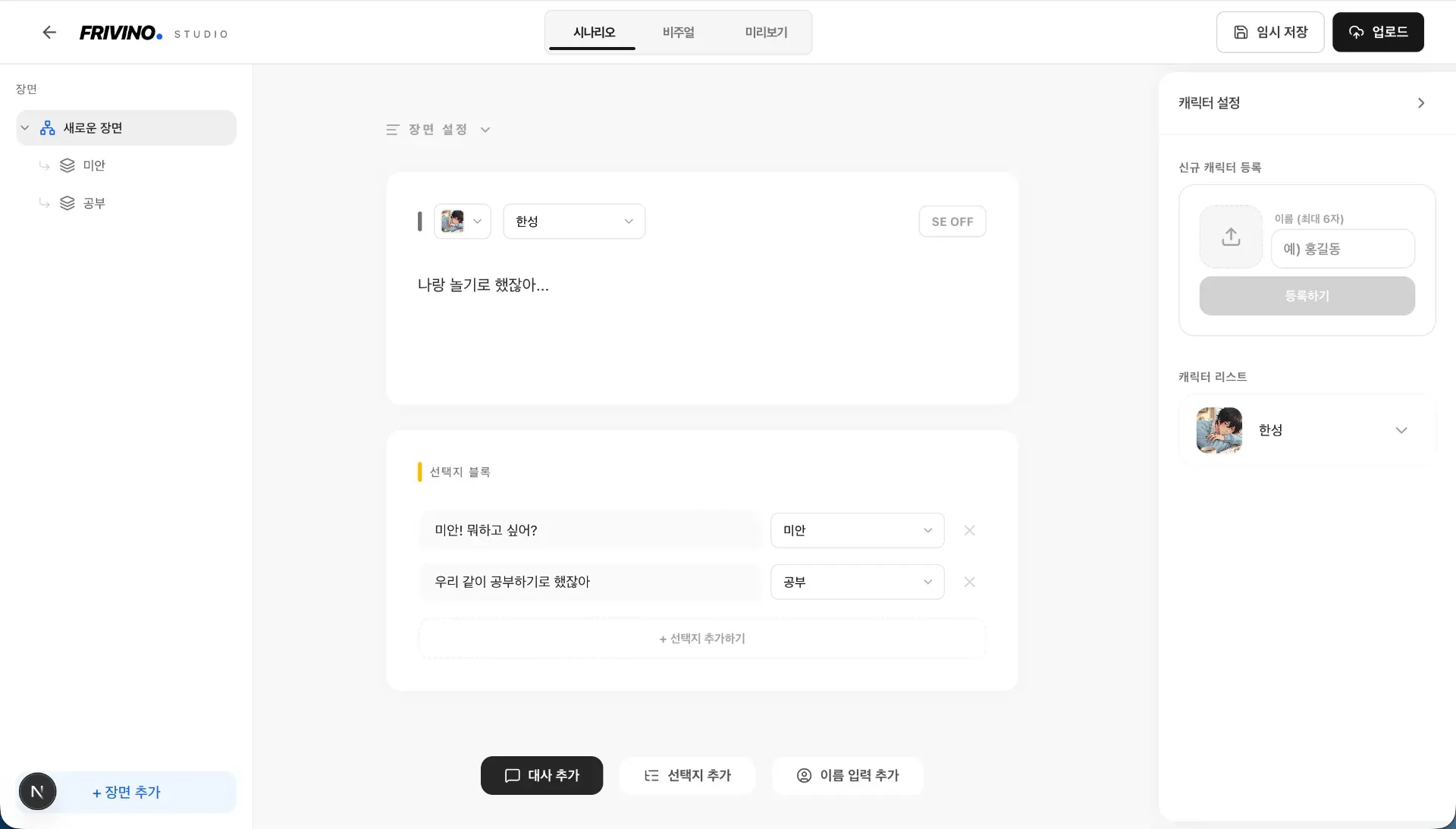Click the back arrow to exit the editor
The width and height of the screenshot is (1456, 829).
[49, 32]
